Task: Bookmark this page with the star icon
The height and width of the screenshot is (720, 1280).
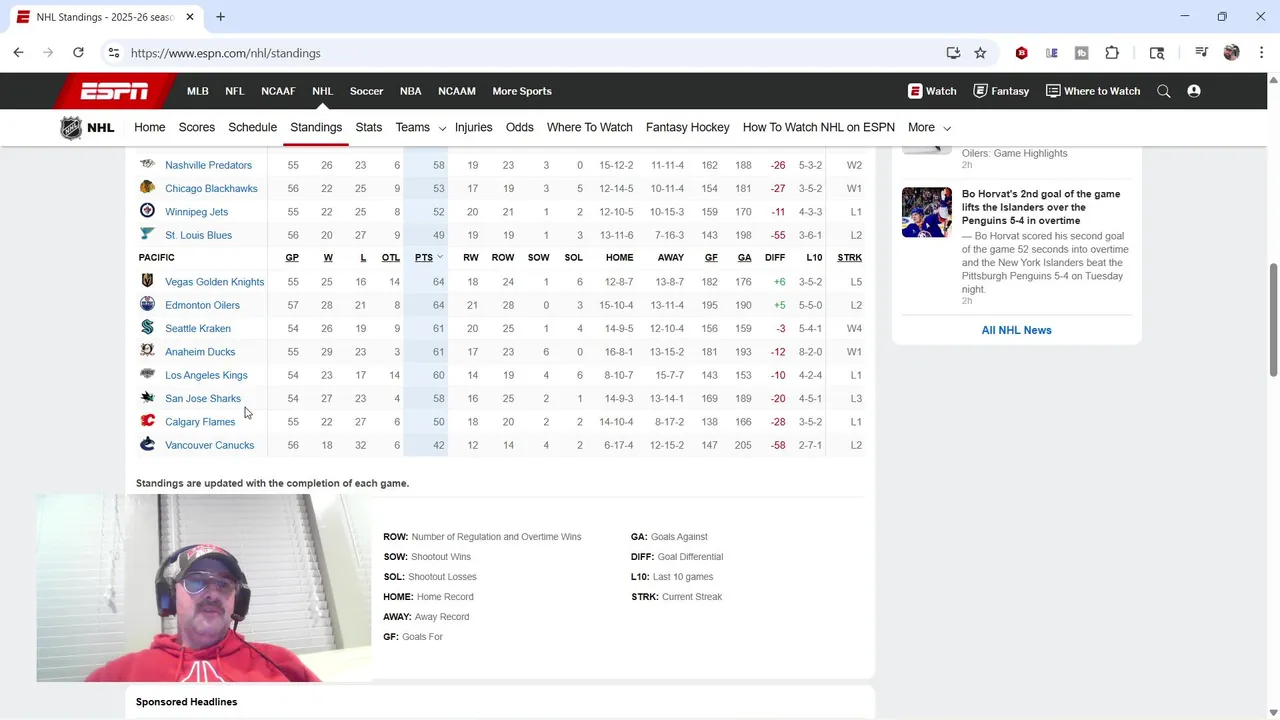Action: coord(980,53)
